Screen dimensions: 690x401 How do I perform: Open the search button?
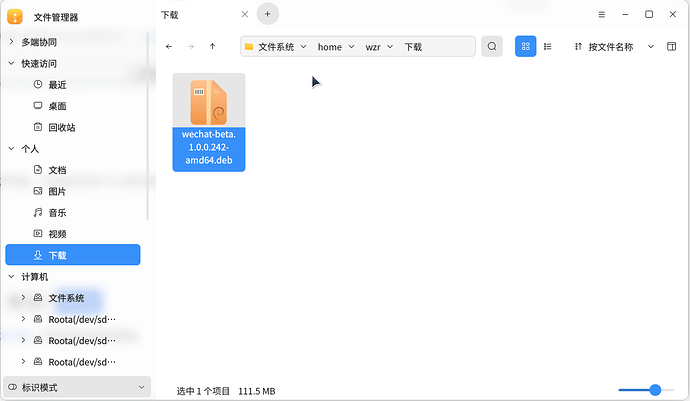coord(492,46)
